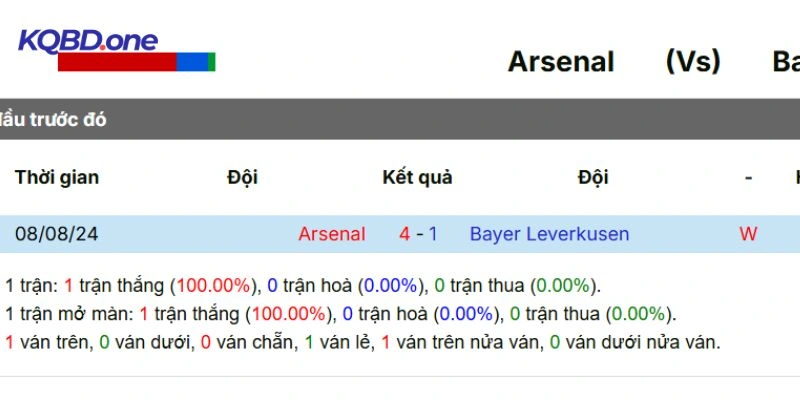The height and width of the screenshot is (400, 800).
Task: Click the red "W" result indicator
Action: [748, 234]
